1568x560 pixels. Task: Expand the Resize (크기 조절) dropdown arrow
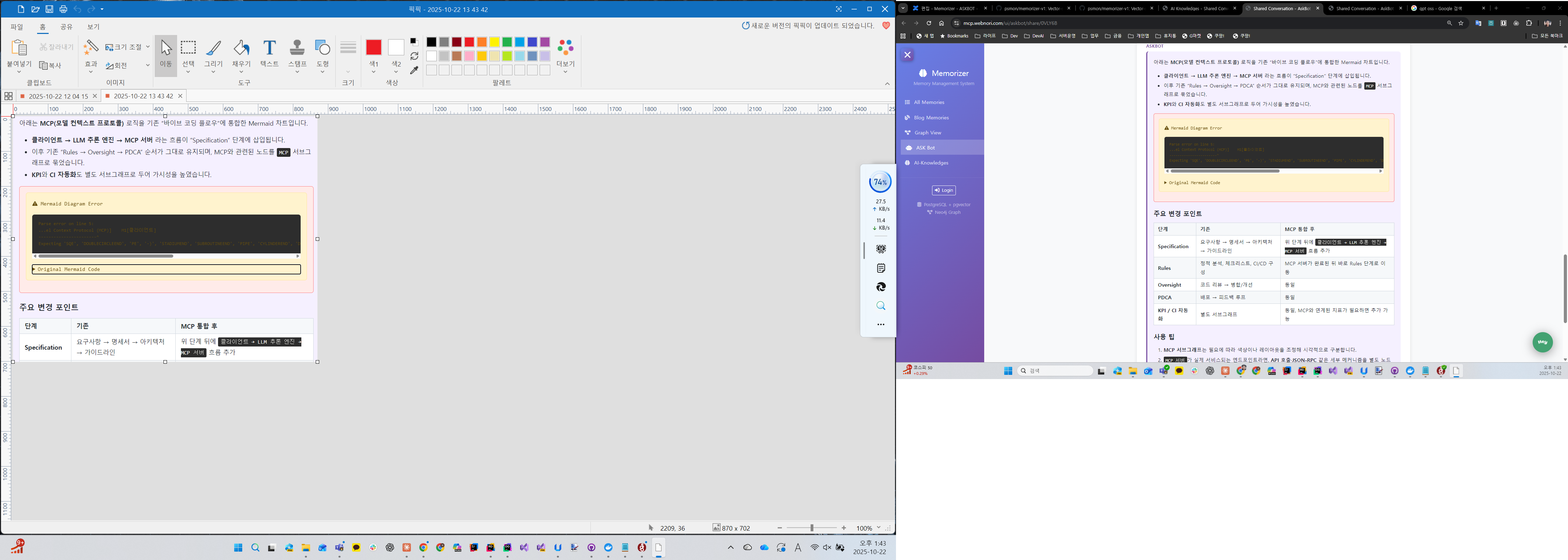point(147,47)
